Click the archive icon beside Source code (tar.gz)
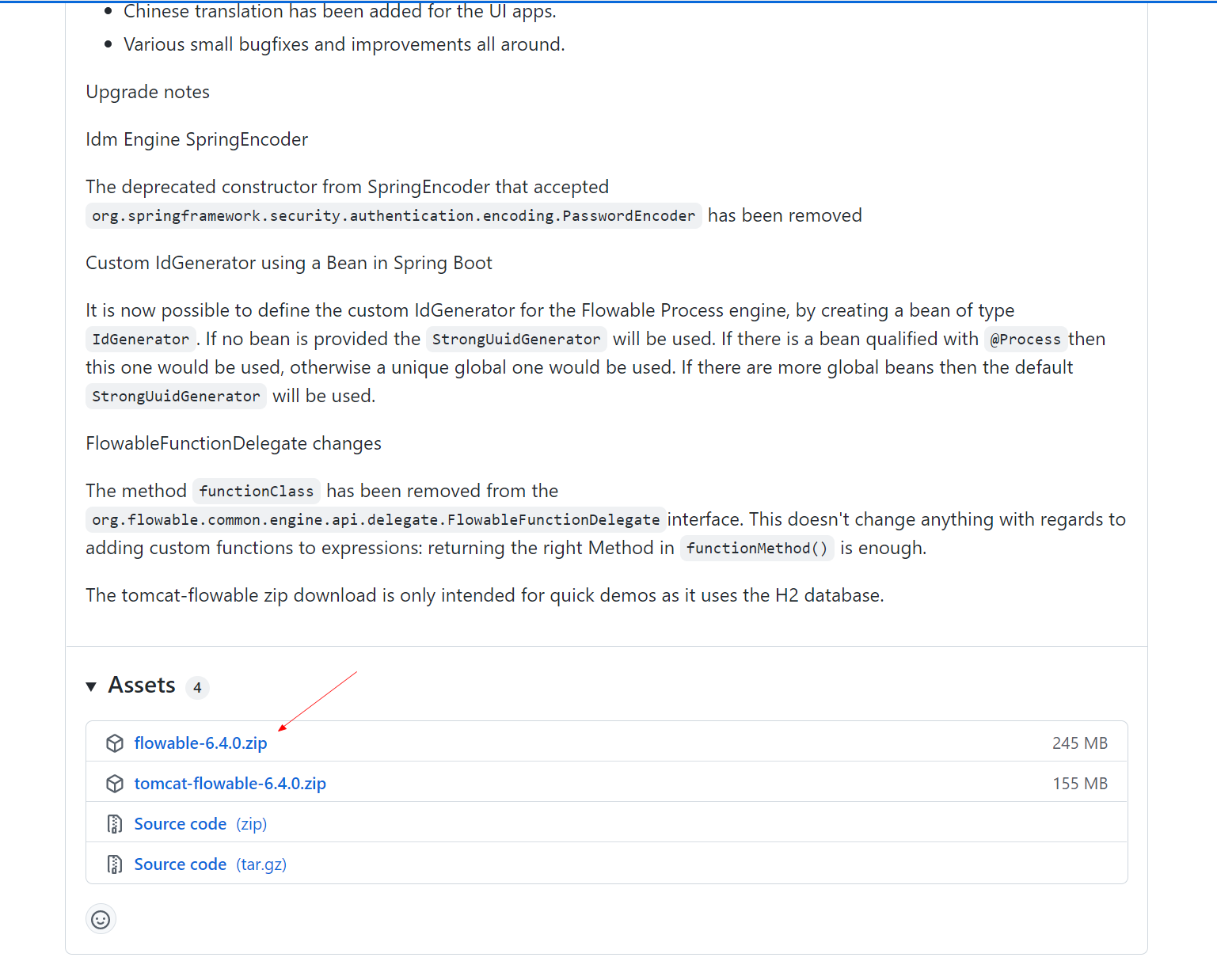Screen dimensions: 1217x980 (115, 864)
